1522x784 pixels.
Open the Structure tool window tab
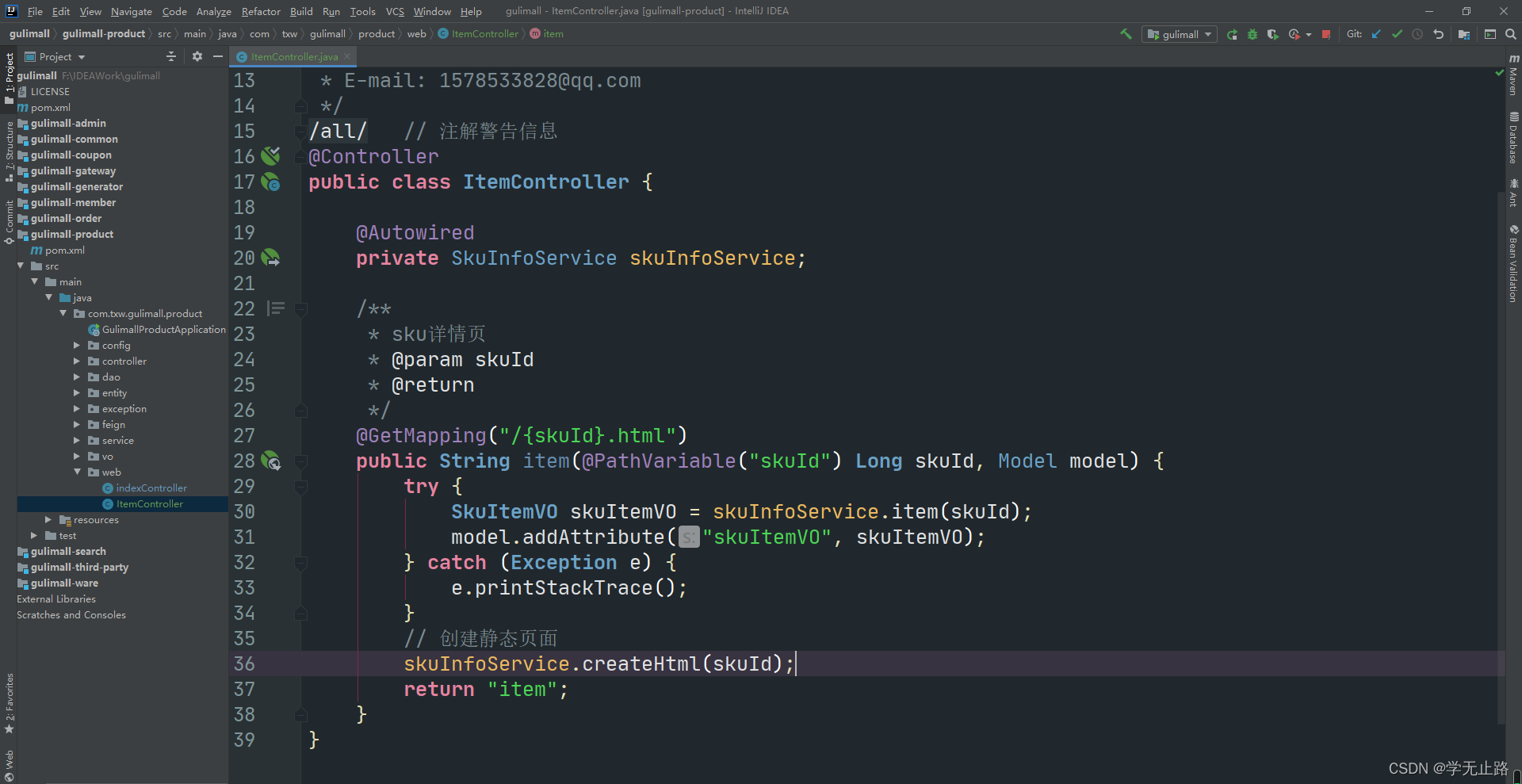(x=9, y=151)
